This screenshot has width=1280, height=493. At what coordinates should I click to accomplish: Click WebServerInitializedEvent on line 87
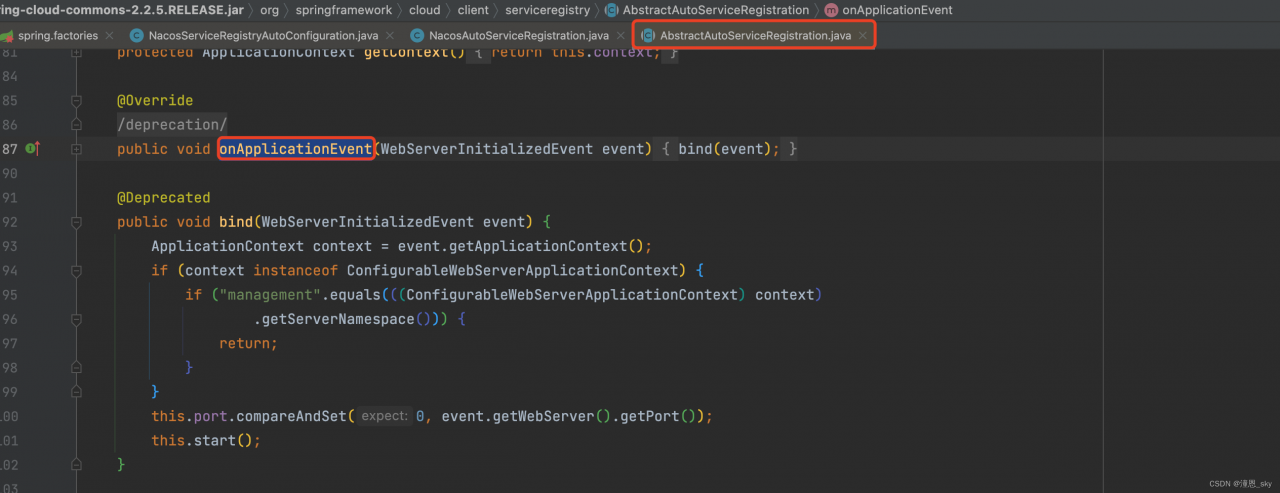[487, 149]
